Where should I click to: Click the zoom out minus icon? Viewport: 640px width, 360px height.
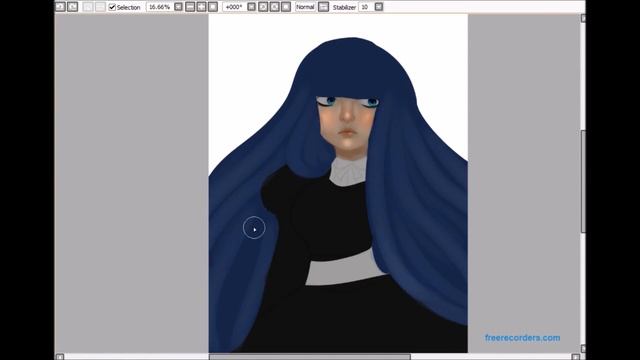click(x=190, y=7)
